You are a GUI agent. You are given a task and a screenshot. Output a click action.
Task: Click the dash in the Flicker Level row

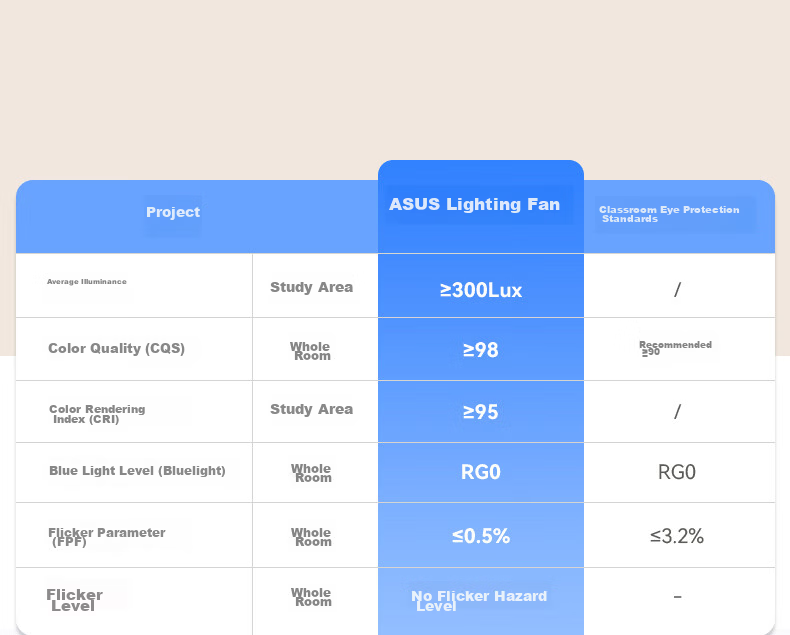click(x=677, y=597)
